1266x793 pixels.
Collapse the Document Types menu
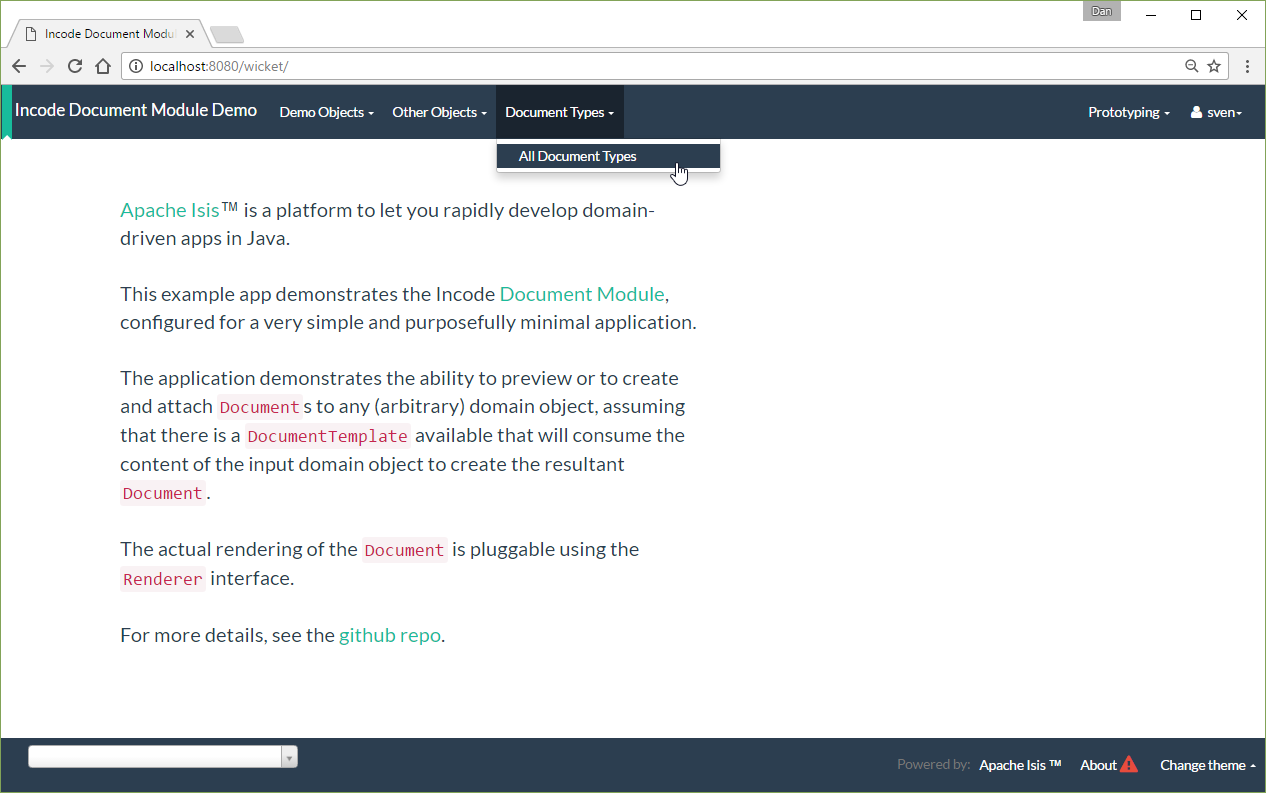tap(559, 112)
